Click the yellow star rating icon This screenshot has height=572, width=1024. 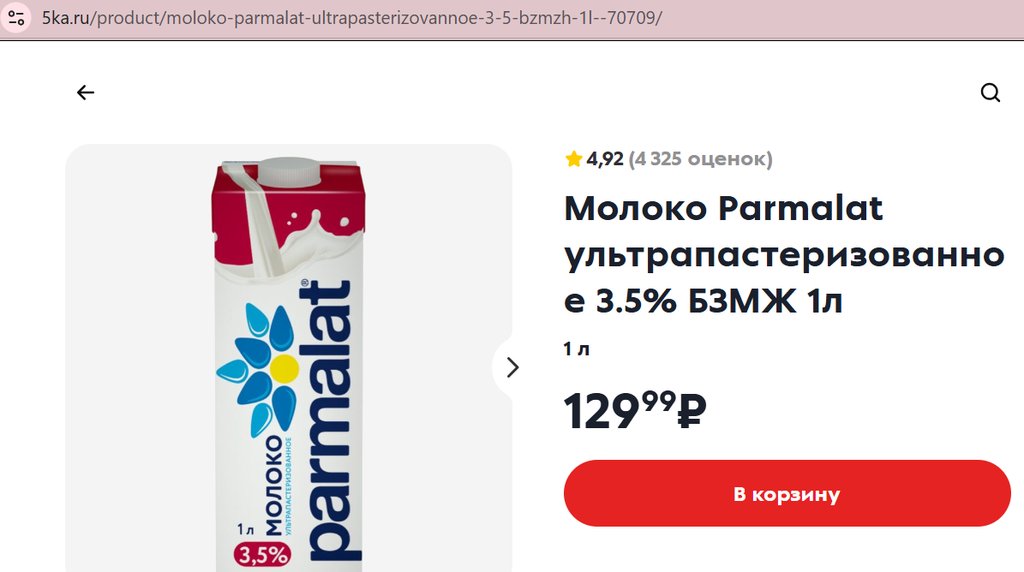(573, 159)
